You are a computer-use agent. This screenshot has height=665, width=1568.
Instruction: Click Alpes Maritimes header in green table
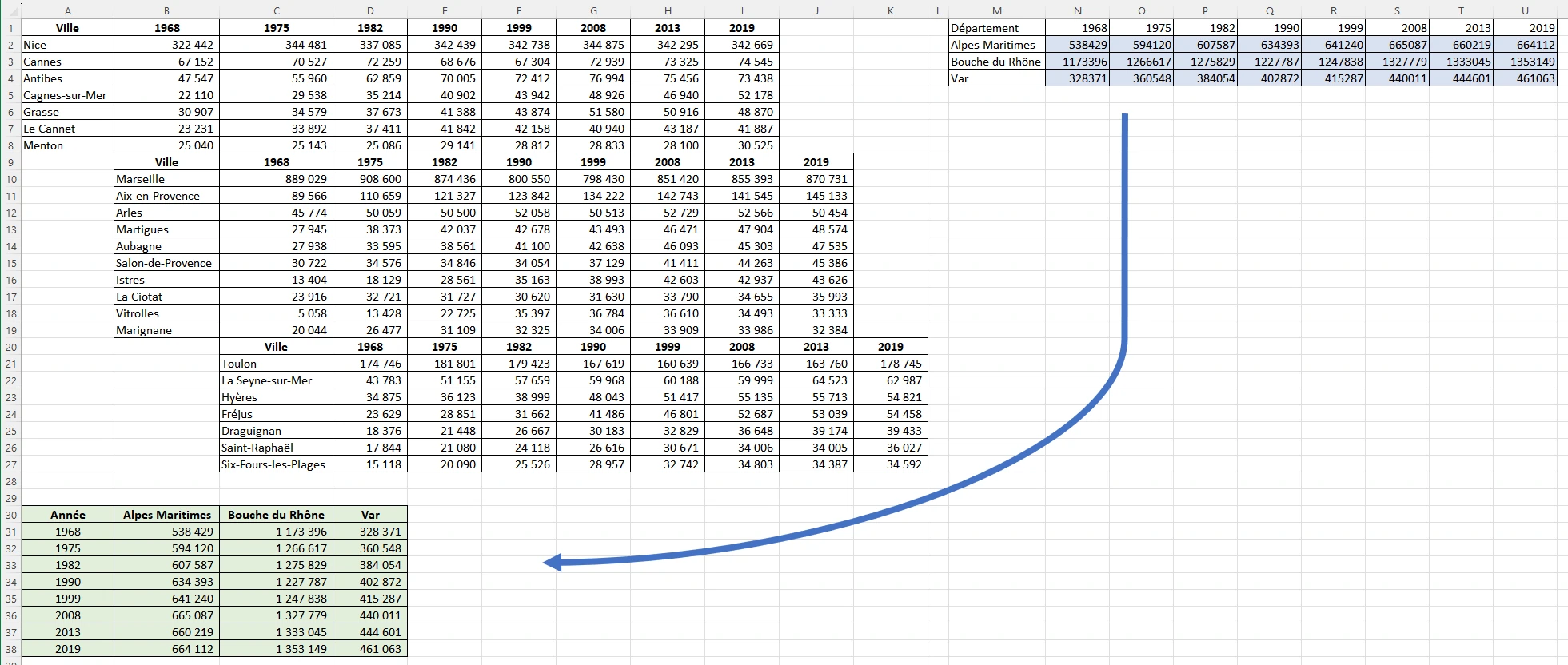(x=166, y=515)
